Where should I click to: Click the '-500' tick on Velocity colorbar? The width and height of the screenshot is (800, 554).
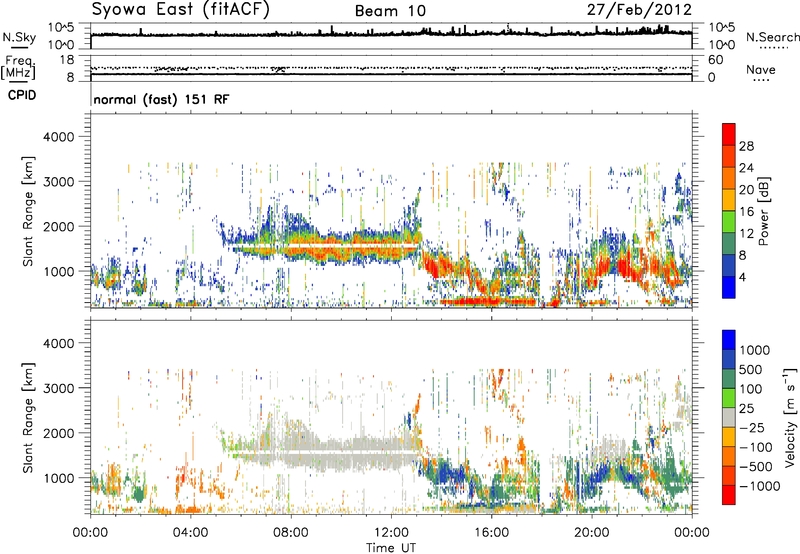[756, 467]
